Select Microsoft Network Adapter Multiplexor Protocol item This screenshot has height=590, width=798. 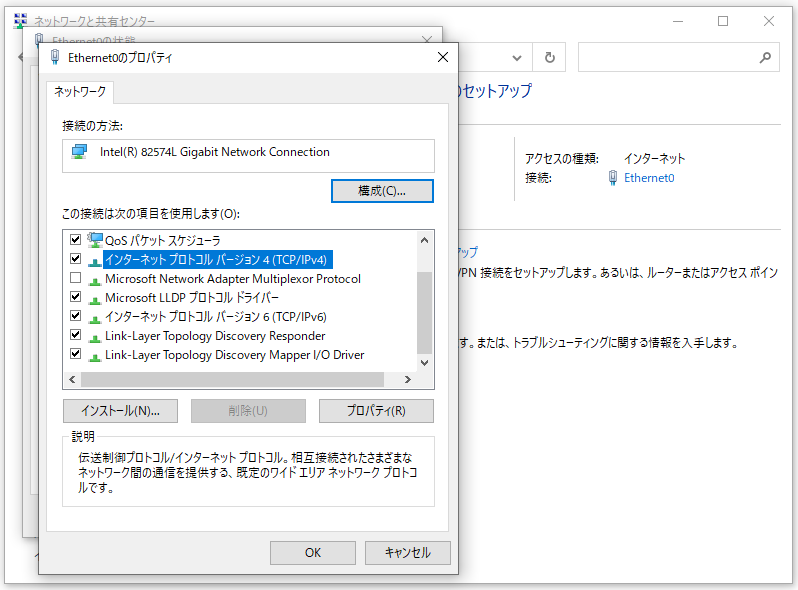[x=233, y=279]
